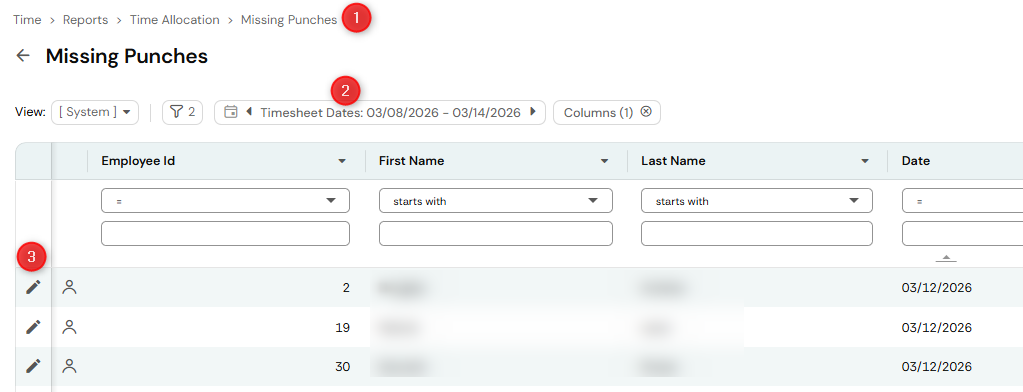Click the back arrow beside Missing Punches
Viewport: 1023px width, 392px height.
pyautogui.click(x=23, y=56)
